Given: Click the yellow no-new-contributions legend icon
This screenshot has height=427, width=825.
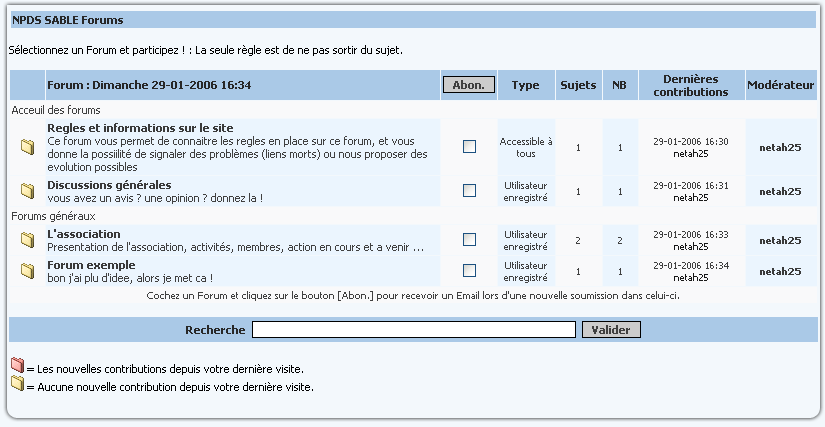Looking at the screenshot, I should coord(16,384).
